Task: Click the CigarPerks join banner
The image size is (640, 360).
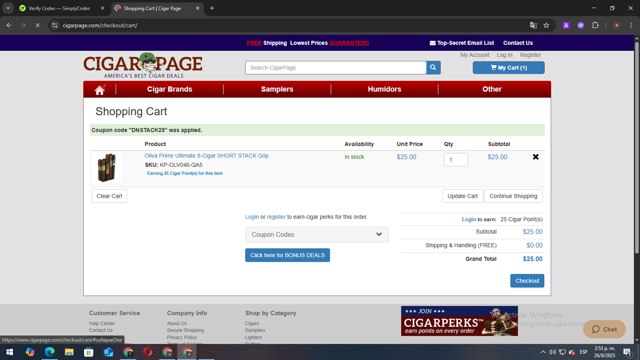Action: [x=459, y=321]
